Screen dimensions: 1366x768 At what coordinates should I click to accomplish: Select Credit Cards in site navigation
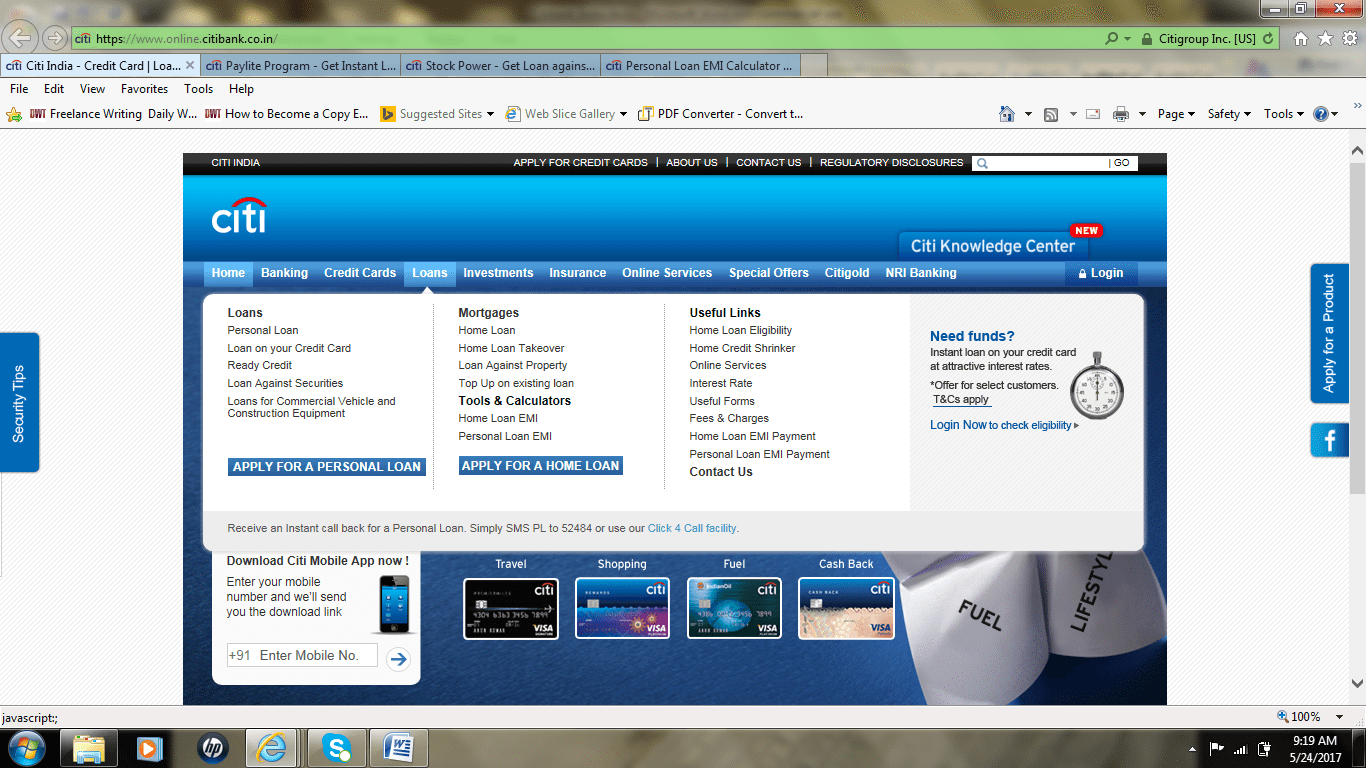pos(360,273)
